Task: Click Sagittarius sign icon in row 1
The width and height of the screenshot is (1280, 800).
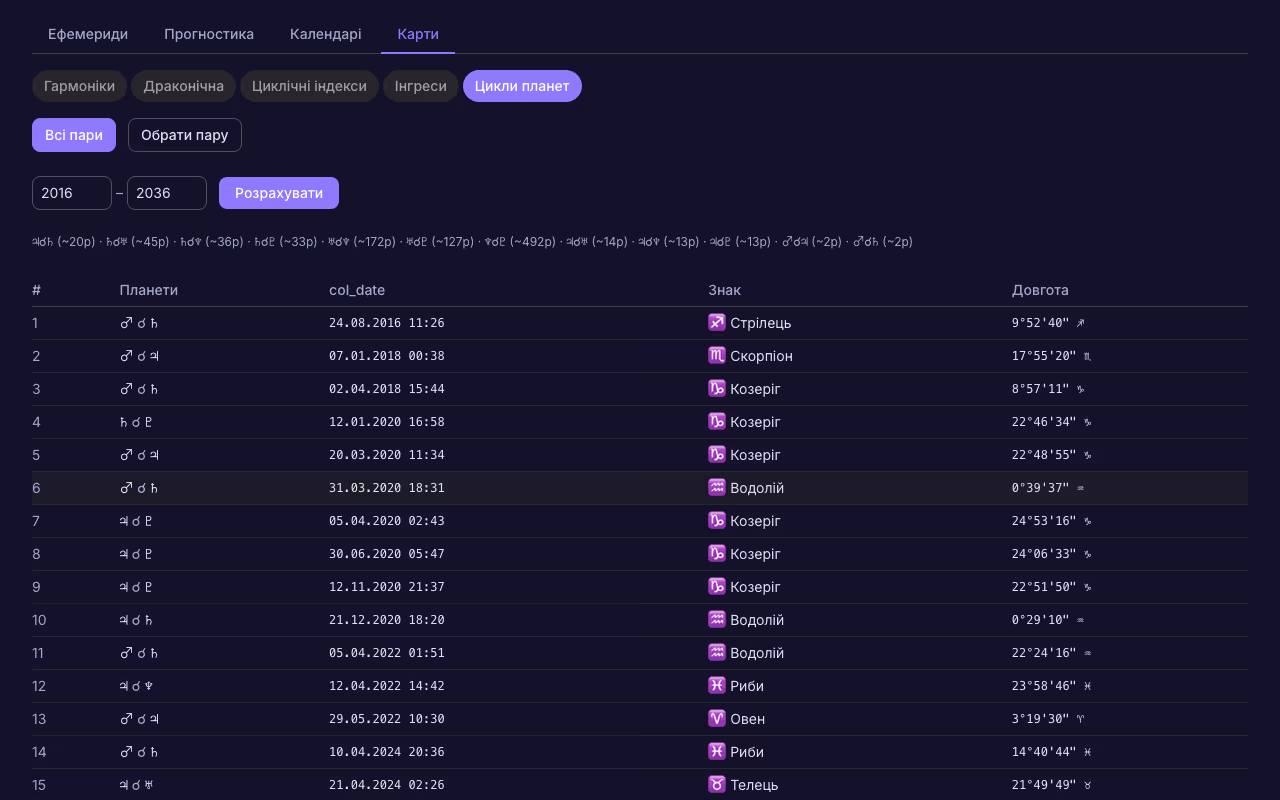Action: 717,323
